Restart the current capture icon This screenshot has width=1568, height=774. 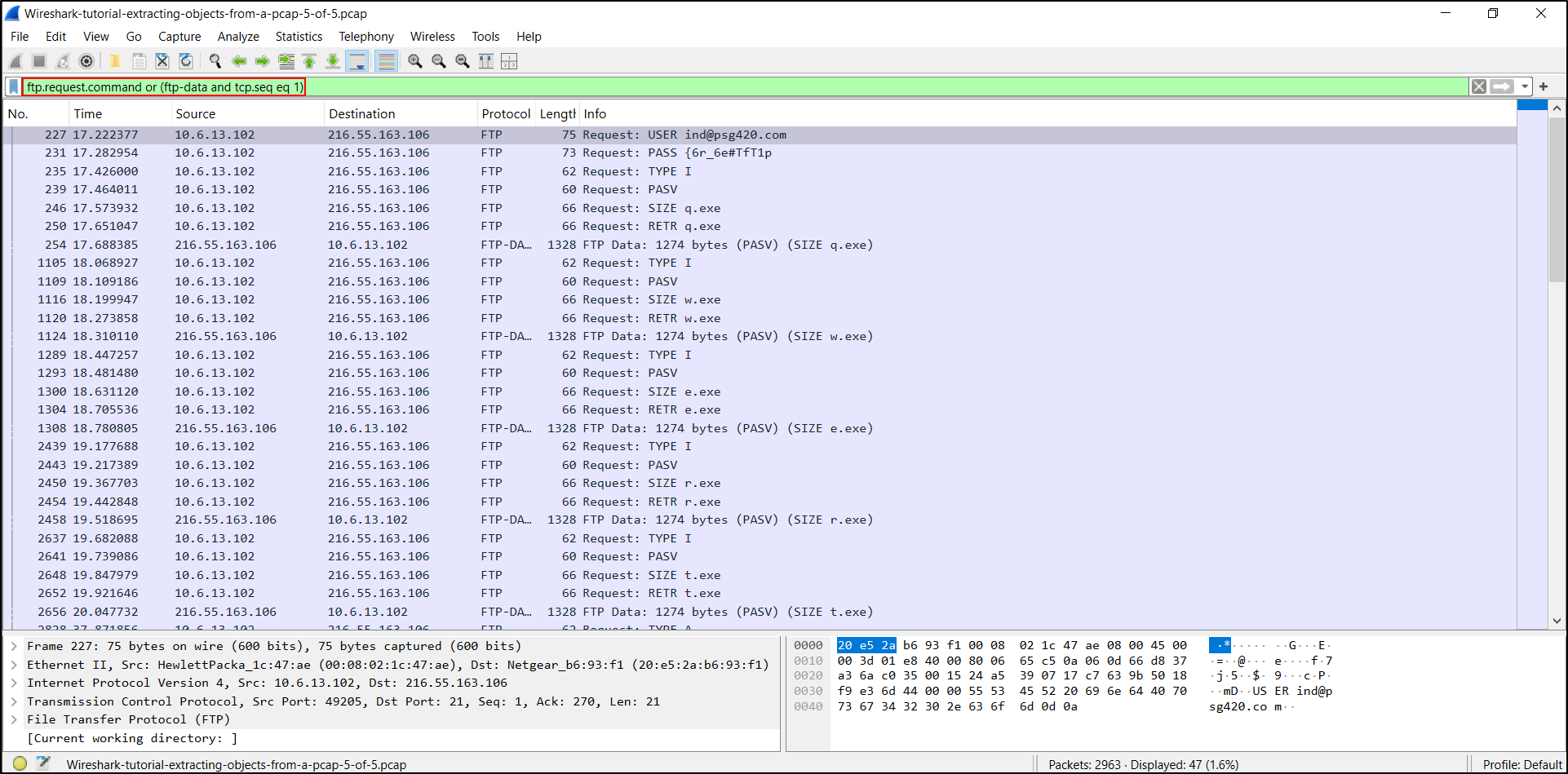pyautogui.click(x=63, y=61)
